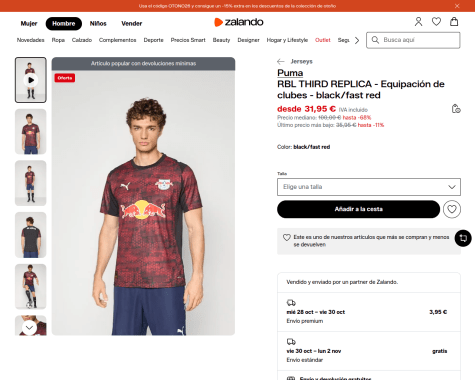Open the Outlet menu item

click(323, 40)
